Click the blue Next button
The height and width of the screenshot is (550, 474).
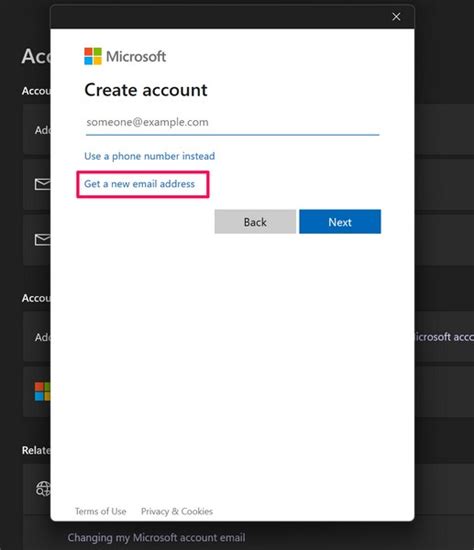point(340,222)
